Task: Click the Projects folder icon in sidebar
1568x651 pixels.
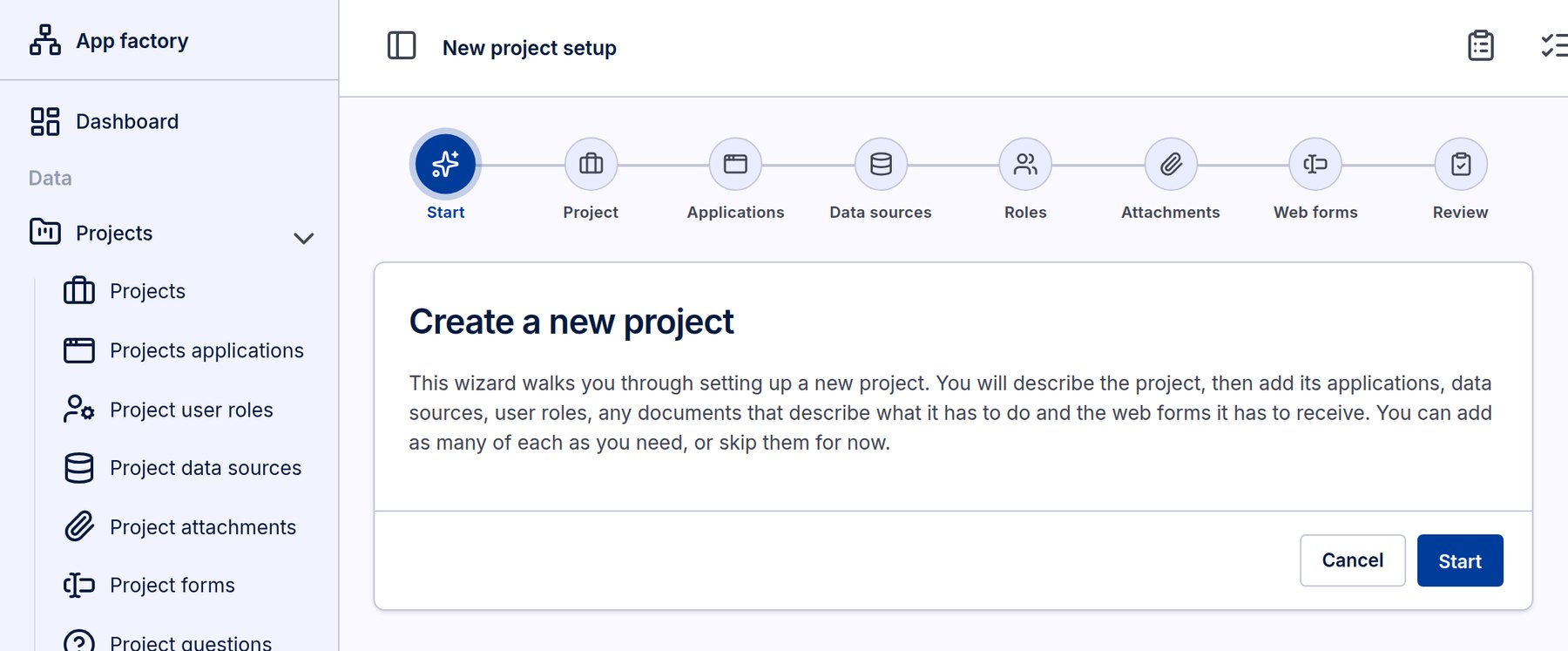Action: (x=45, y=232)
